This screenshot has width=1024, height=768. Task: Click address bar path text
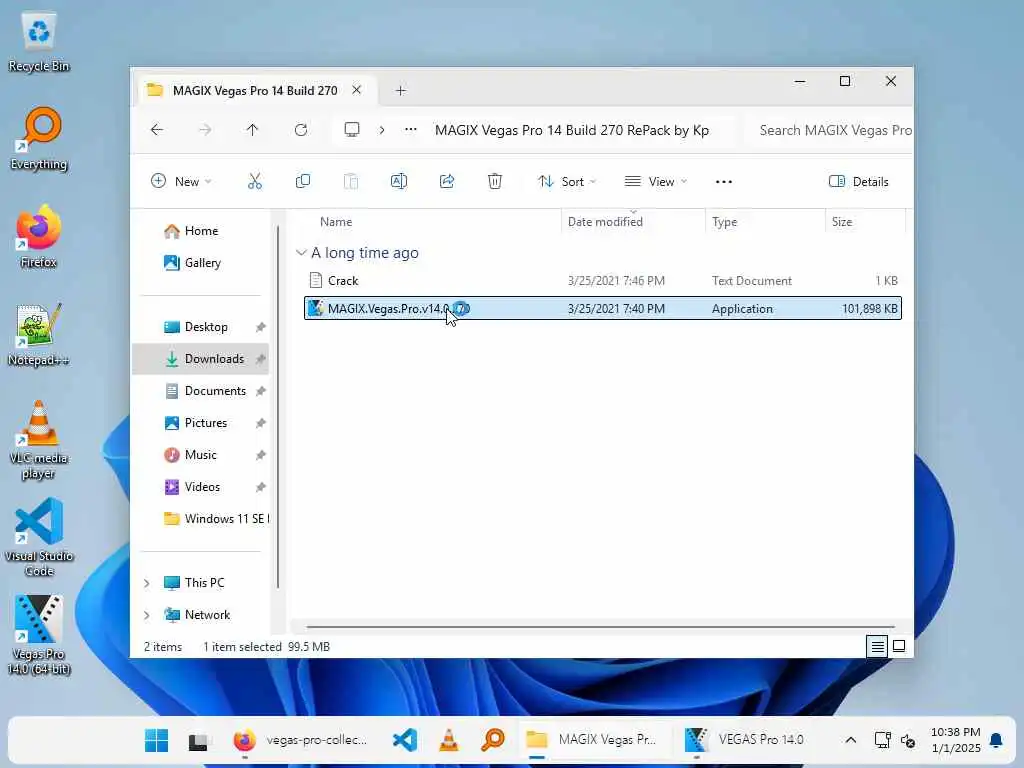pyautogui.click(x=571, y=130)
